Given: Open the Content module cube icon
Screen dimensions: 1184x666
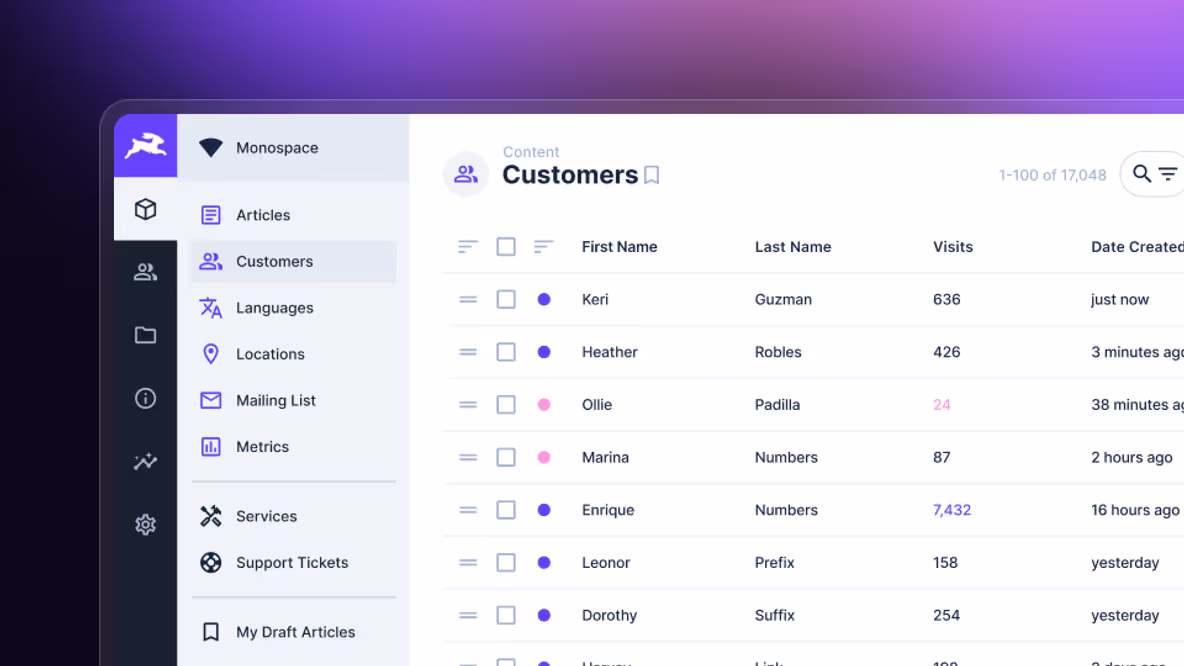Looking at the screenshot, I should 145,209.
